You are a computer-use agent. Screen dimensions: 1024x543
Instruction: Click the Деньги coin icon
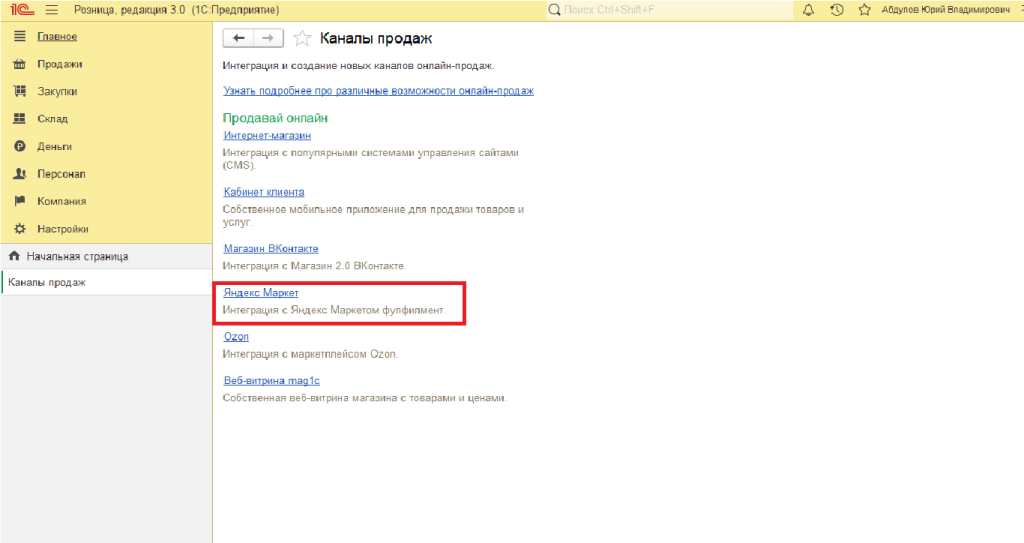20,146
